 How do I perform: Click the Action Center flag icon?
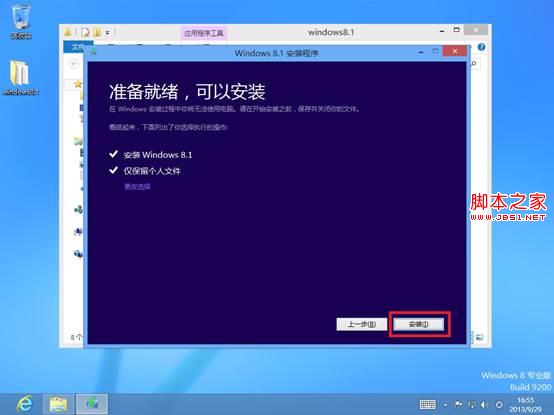459,404
